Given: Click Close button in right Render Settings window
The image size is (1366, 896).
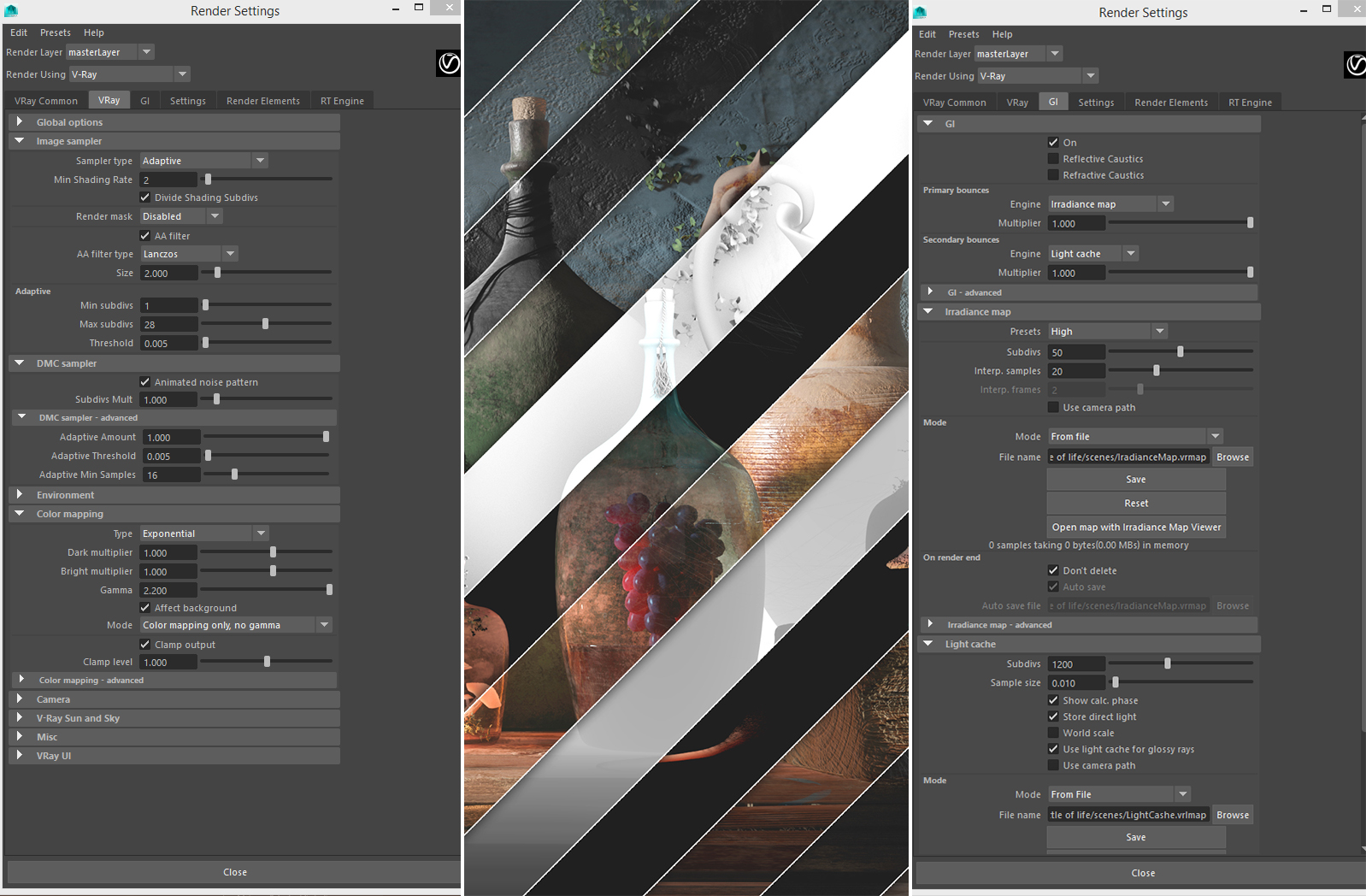Looking at the screenshot, I should (x=1142, y=873).
